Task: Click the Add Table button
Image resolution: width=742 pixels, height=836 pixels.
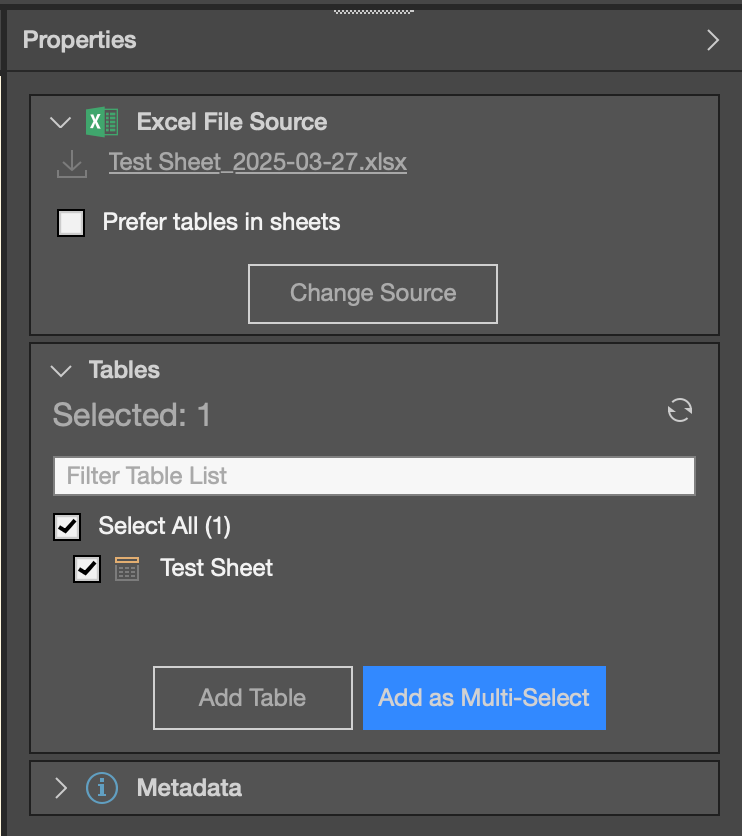Action: 253,698
